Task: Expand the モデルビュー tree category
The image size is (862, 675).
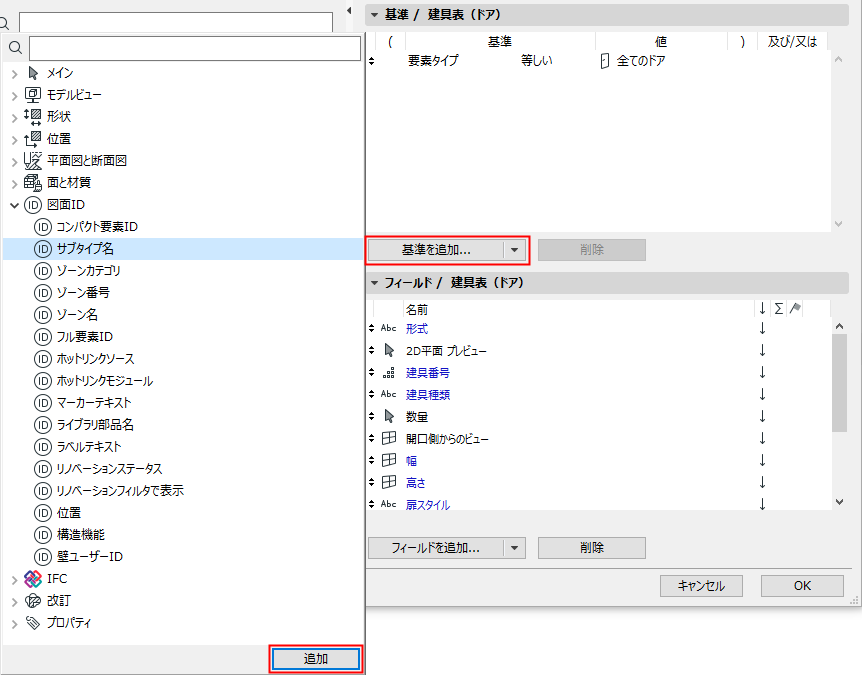Action: coord(15,95)
